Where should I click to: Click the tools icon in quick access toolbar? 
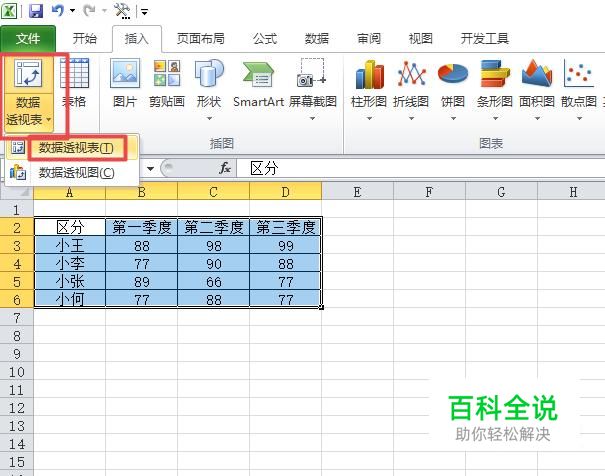122,10
